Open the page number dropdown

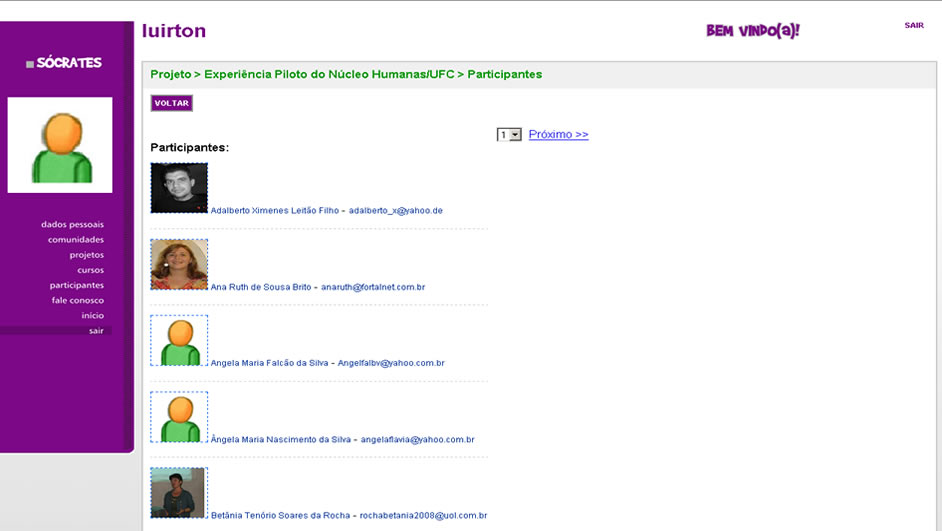click(x=509, y=135)
